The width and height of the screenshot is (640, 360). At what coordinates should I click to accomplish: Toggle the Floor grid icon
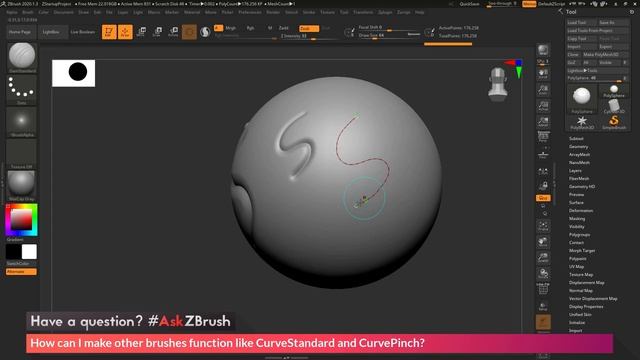pyautogui.click(x=543, y=155)
